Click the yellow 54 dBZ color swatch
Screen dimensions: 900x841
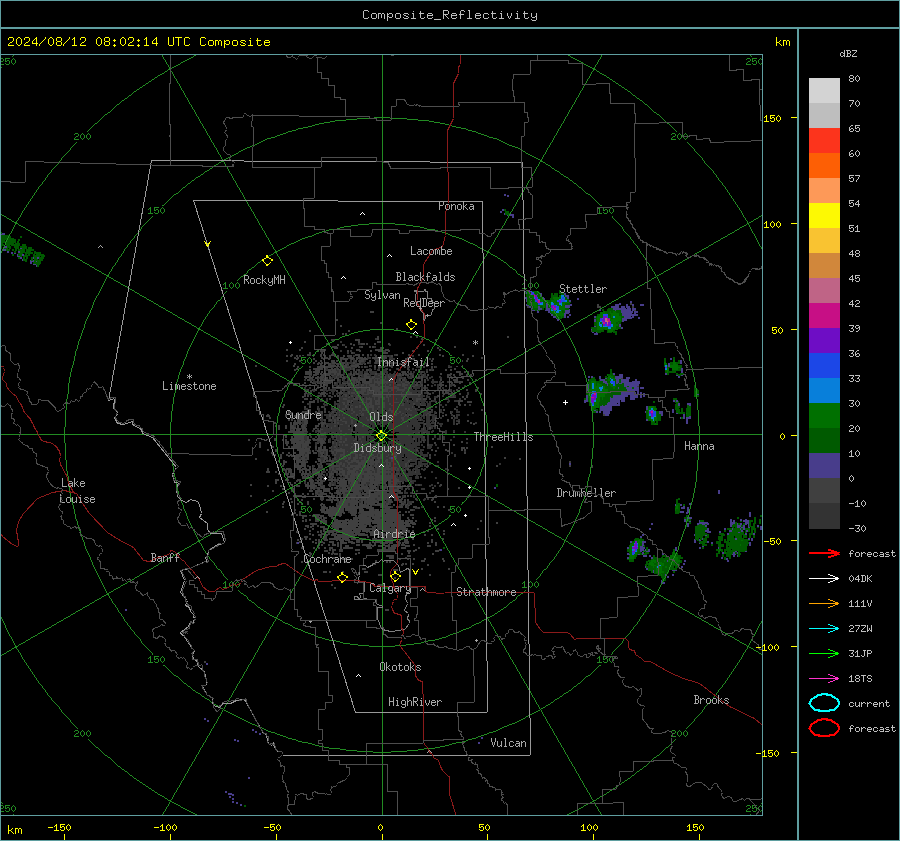pos(824,215)
